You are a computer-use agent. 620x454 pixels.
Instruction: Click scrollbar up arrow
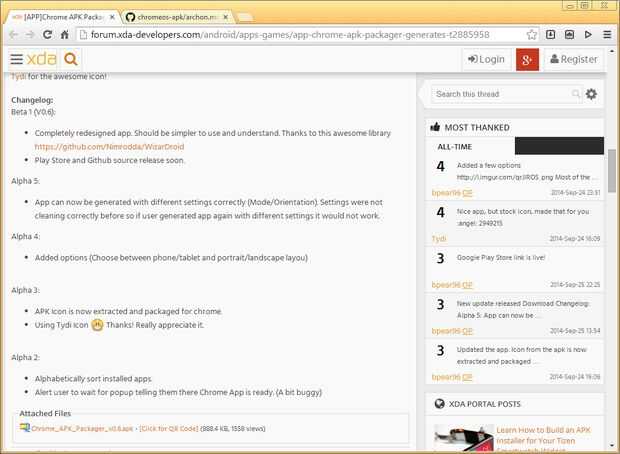[x=612, y=51]
